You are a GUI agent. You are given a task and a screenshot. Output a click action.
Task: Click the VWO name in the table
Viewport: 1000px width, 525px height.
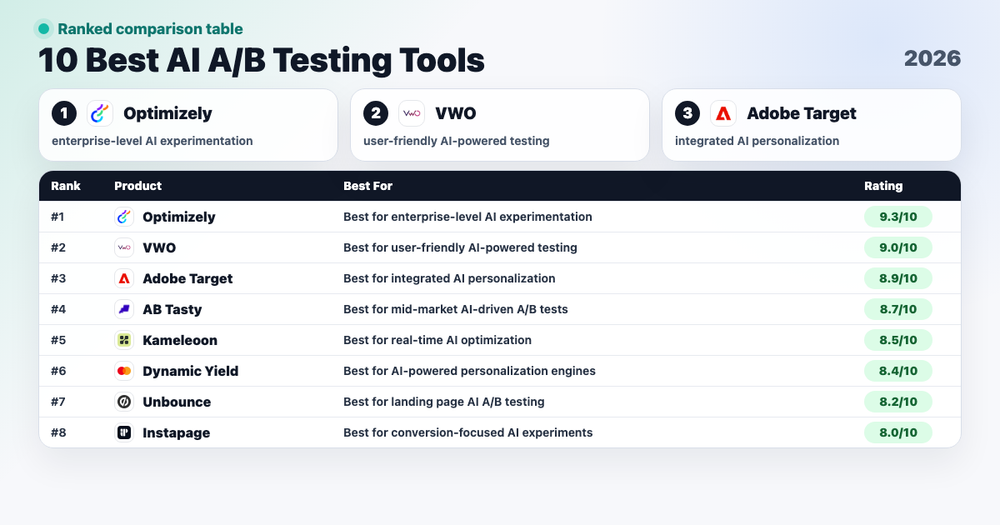[x=159, y=248]
